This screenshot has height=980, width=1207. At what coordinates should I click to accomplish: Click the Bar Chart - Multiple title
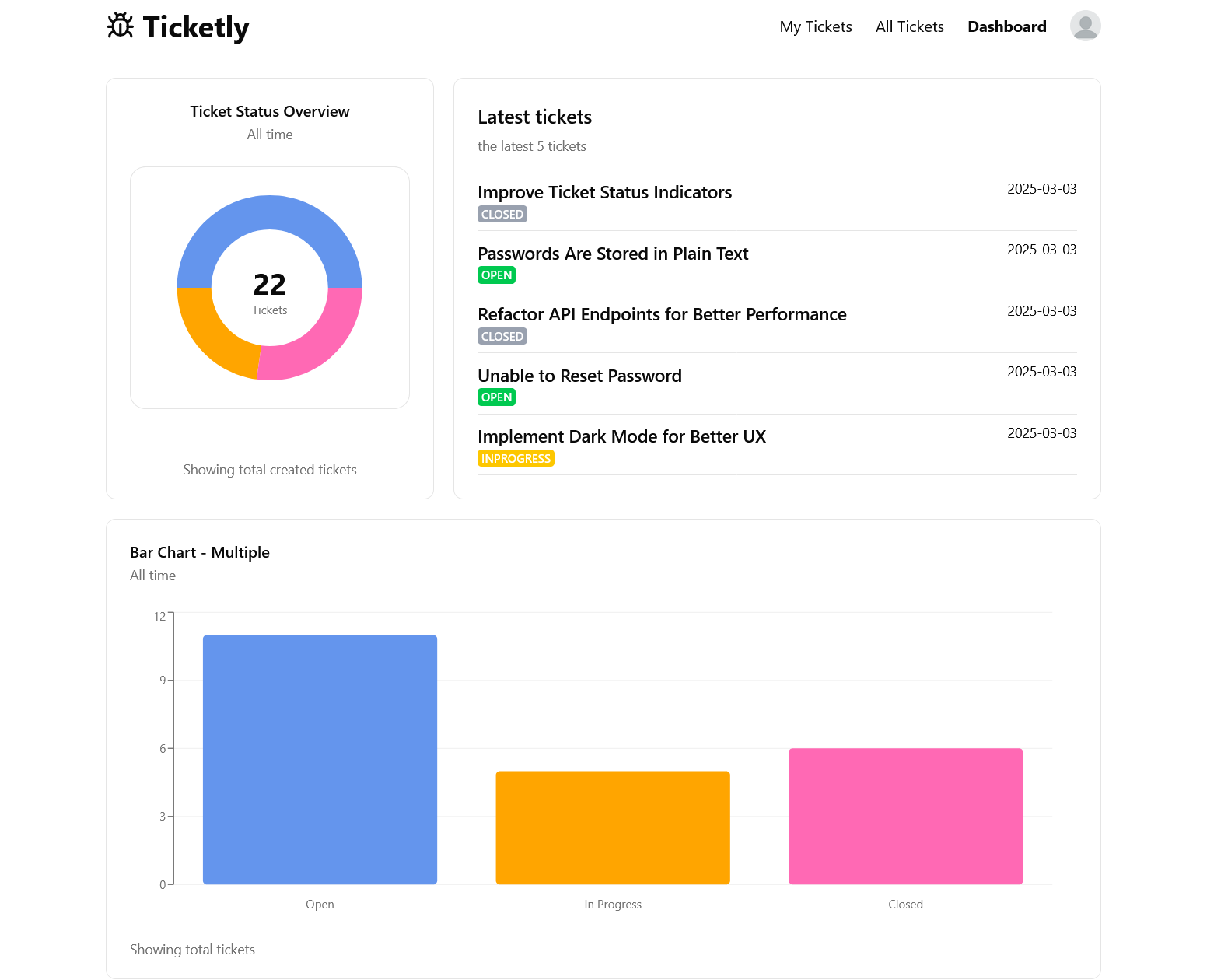pos(200,552)
